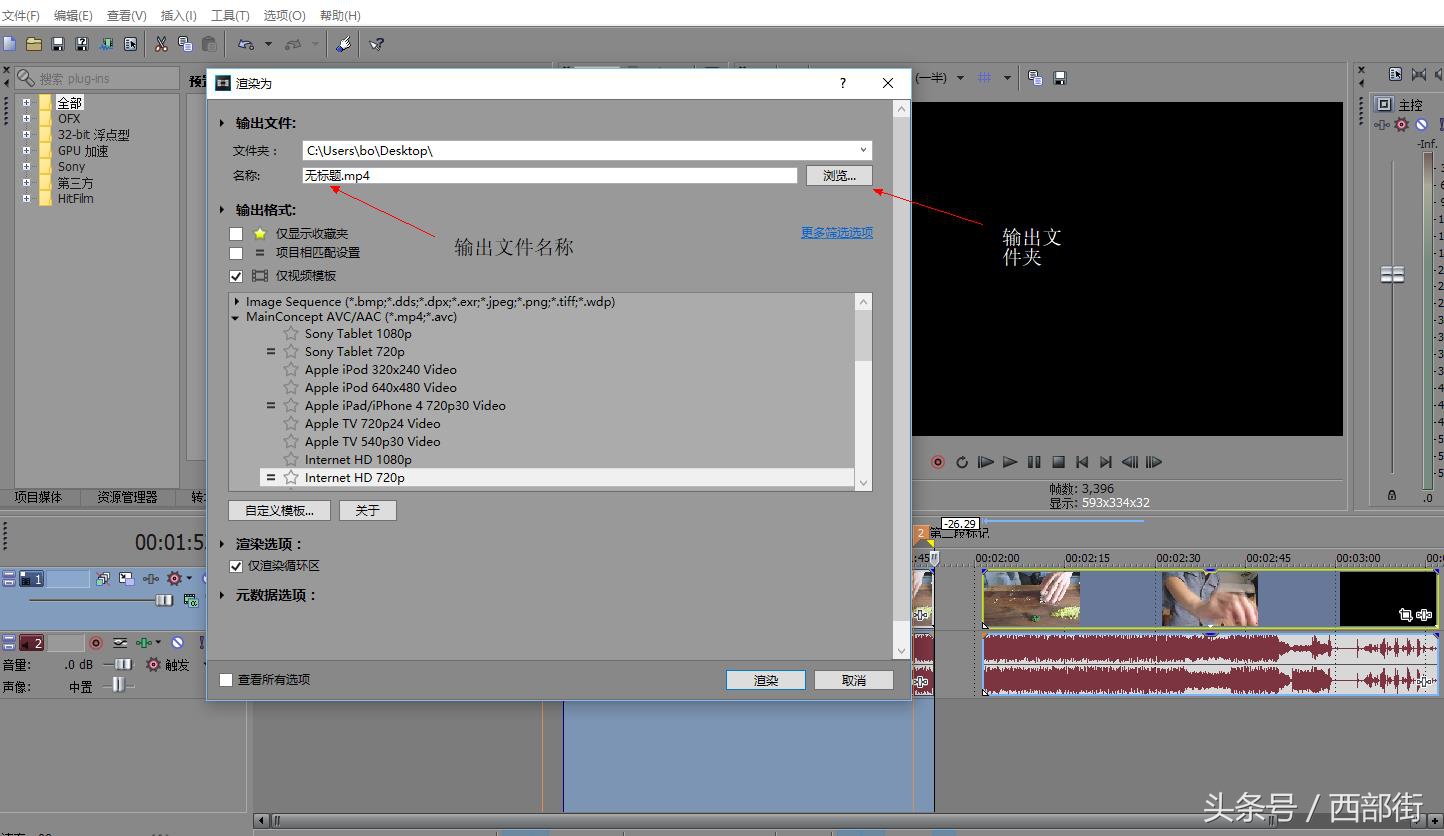Open the 工具(T) menu
Image resolution: width=1444 pixels, height=836 pixels.
[x=230, y=16]
